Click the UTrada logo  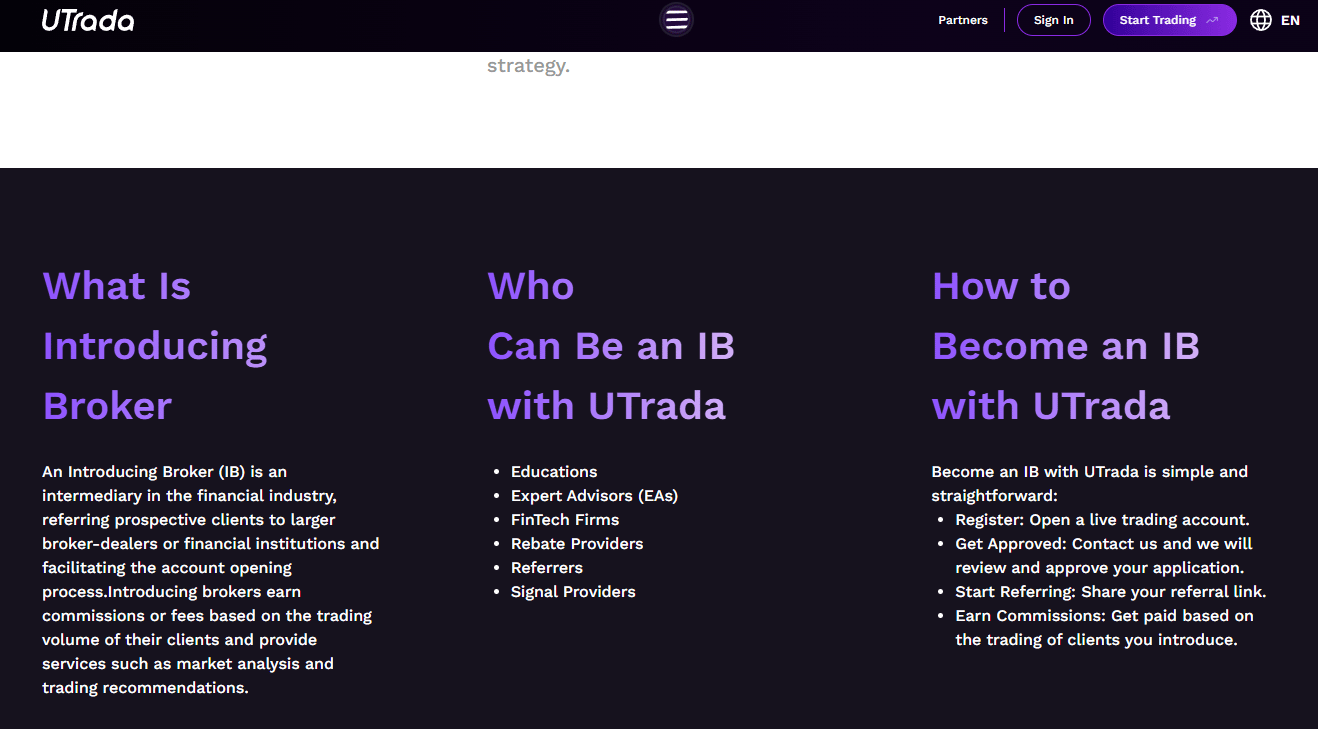tap(88, 20)
